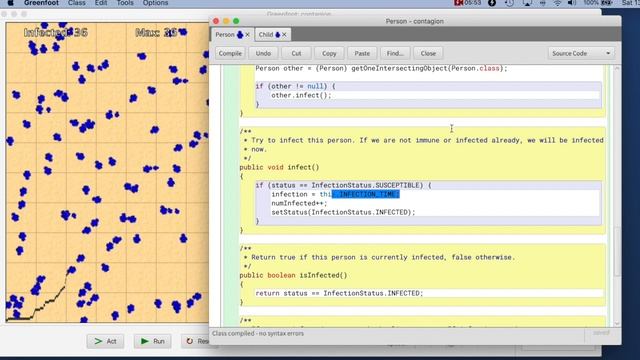Viewport: 640px width, 360px height.
Task: Open the Time Machine menu bar icon
Action: 509,3
